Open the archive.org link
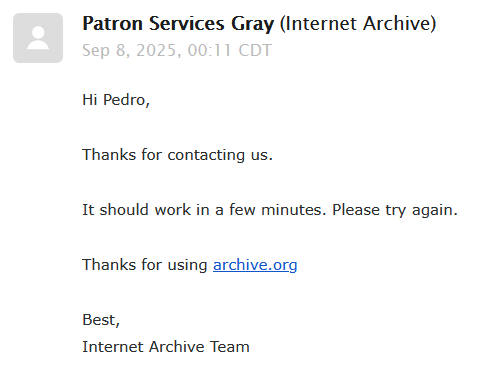Viewport: 483px width, 377px height. click(x=255, y=265)
